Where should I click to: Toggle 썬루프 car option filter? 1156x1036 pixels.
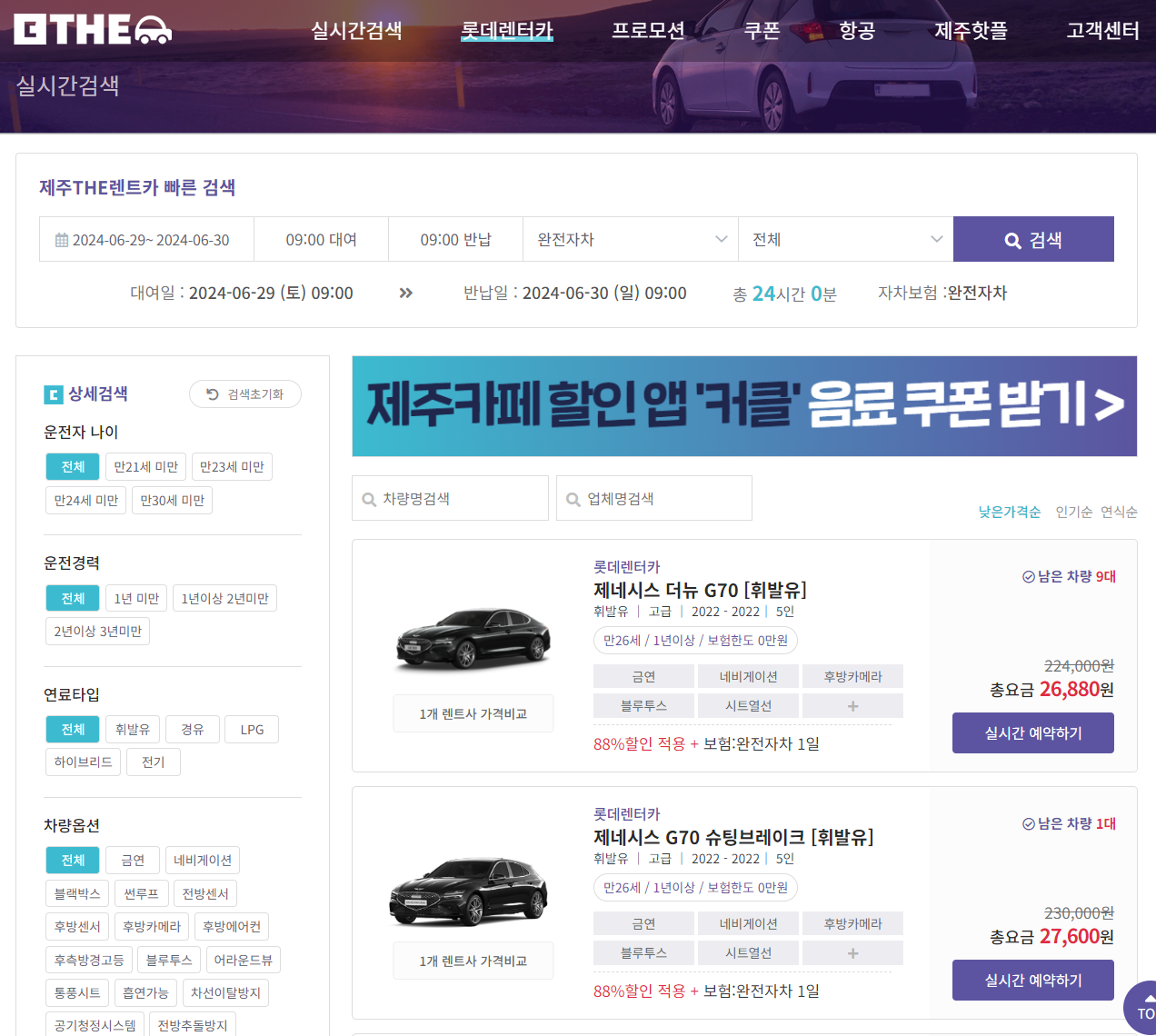(142, 894)
